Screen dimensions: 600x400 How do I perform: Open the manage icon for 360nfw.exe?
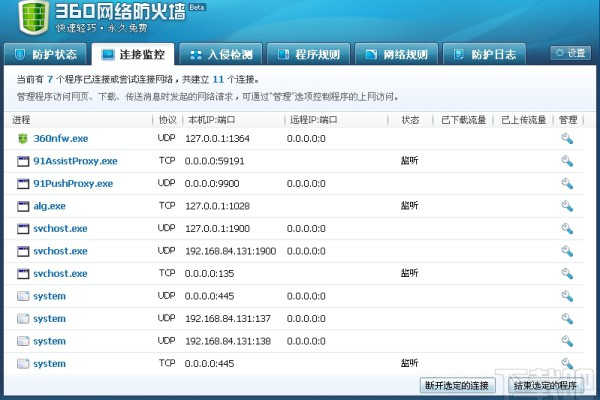click(x=567, y=139)
